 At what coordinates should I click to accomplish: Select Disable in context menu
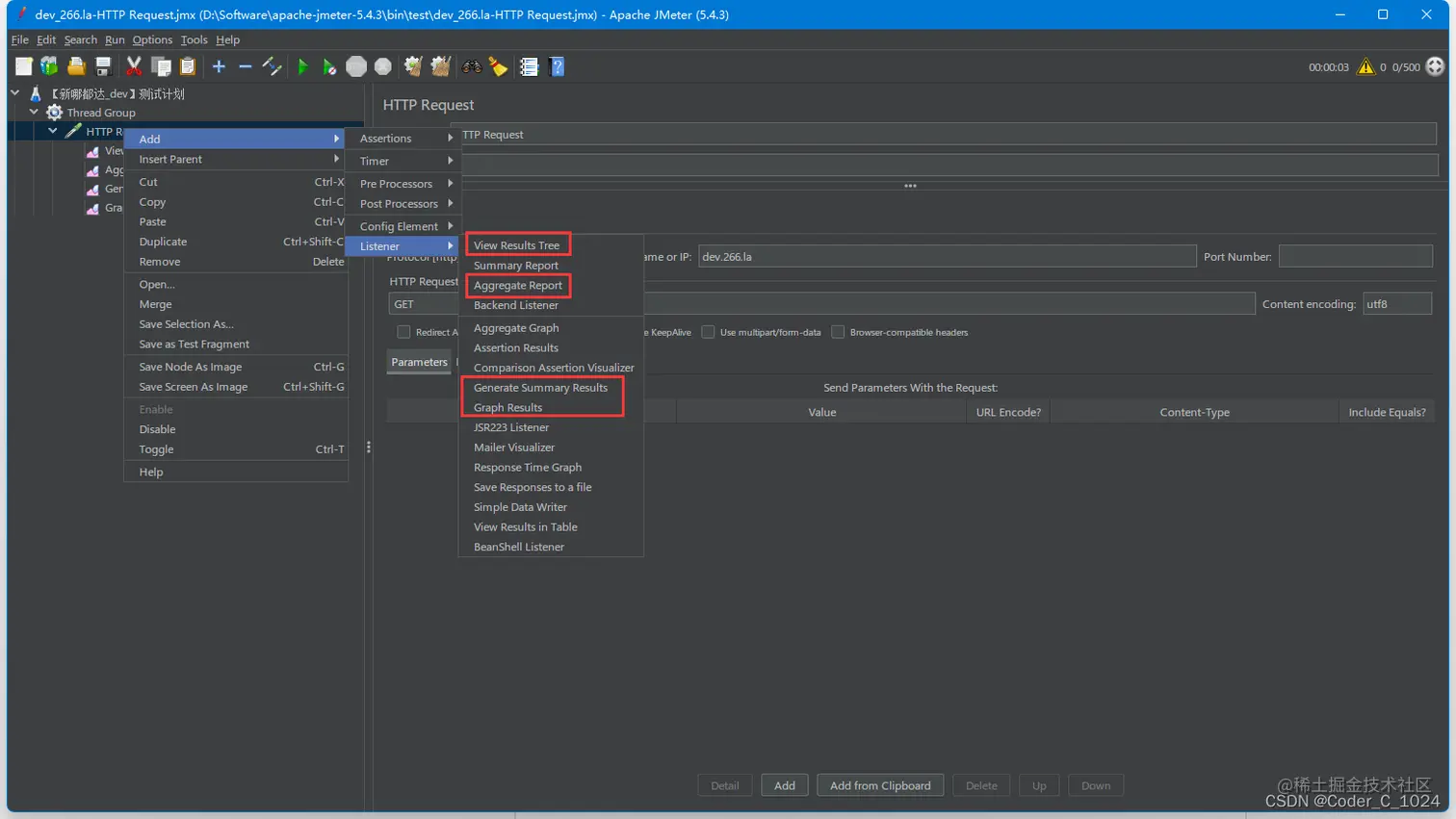tap(236, 429)
